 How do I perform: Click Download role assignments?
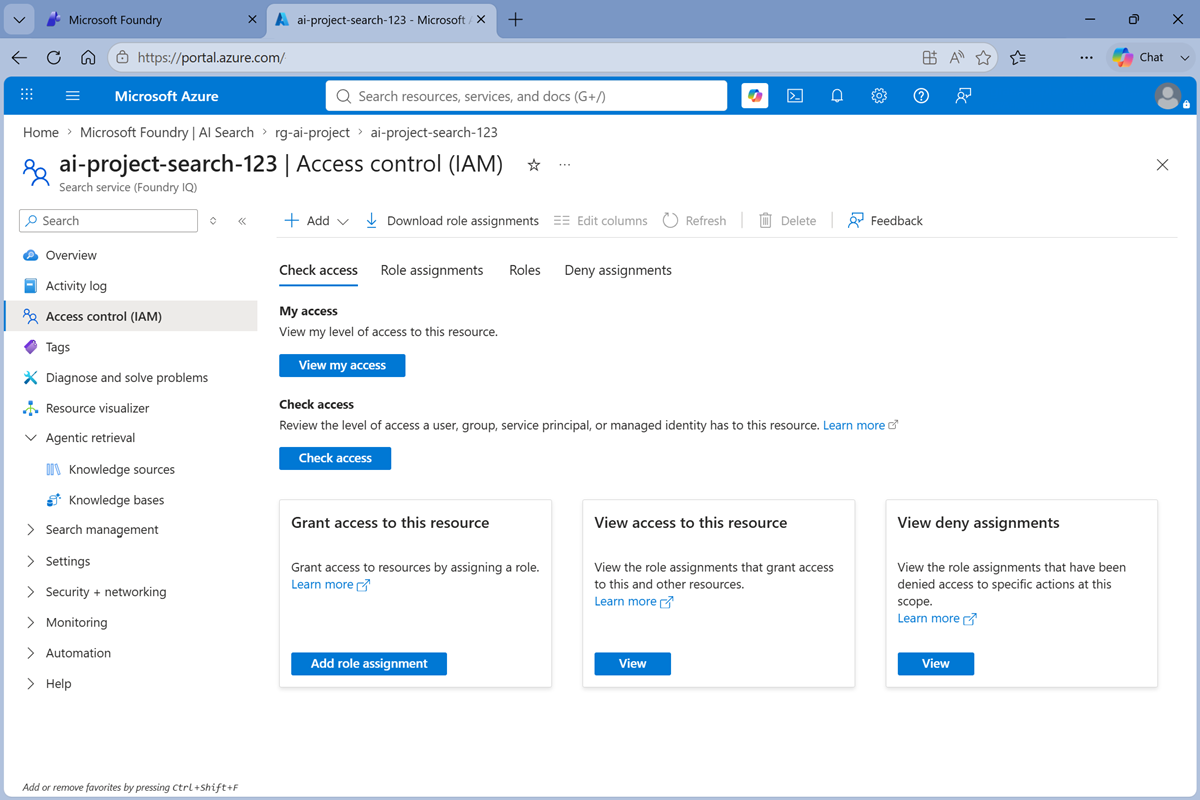pyautogui.click(x=451, y=221)
